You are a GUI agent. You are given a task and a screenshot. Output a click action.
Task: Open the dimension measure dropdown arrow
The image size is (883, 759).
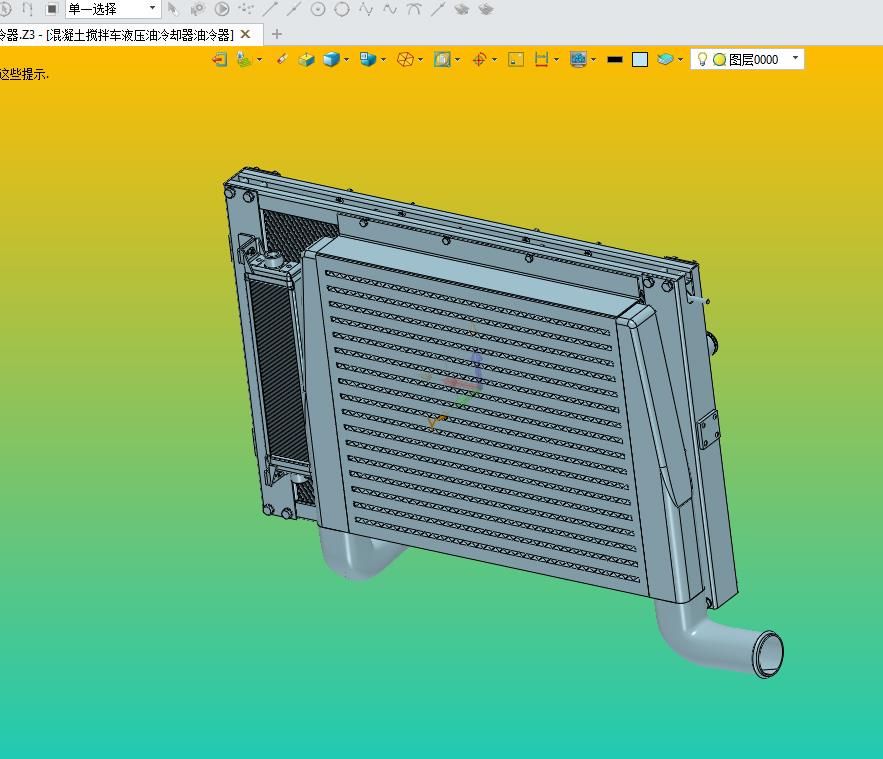pyautogui.click(x=556, y=59)
